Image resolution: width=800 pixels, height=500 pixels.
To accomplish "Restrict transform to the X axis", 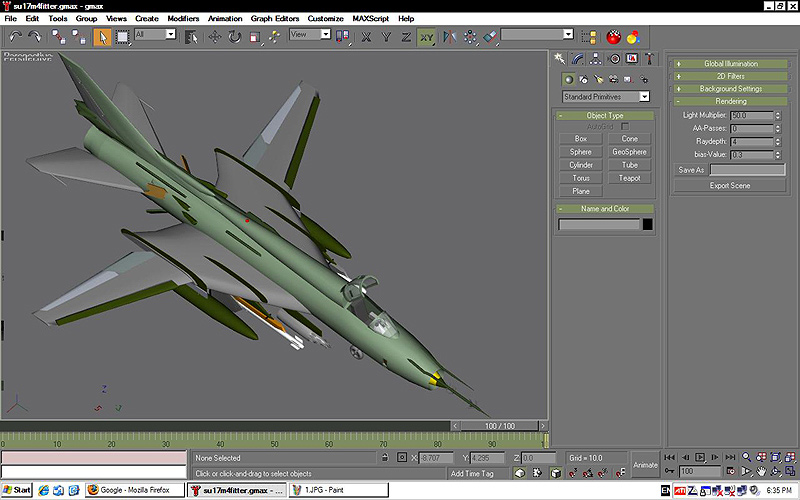I will pyautogui.click(x=367, y=36).
